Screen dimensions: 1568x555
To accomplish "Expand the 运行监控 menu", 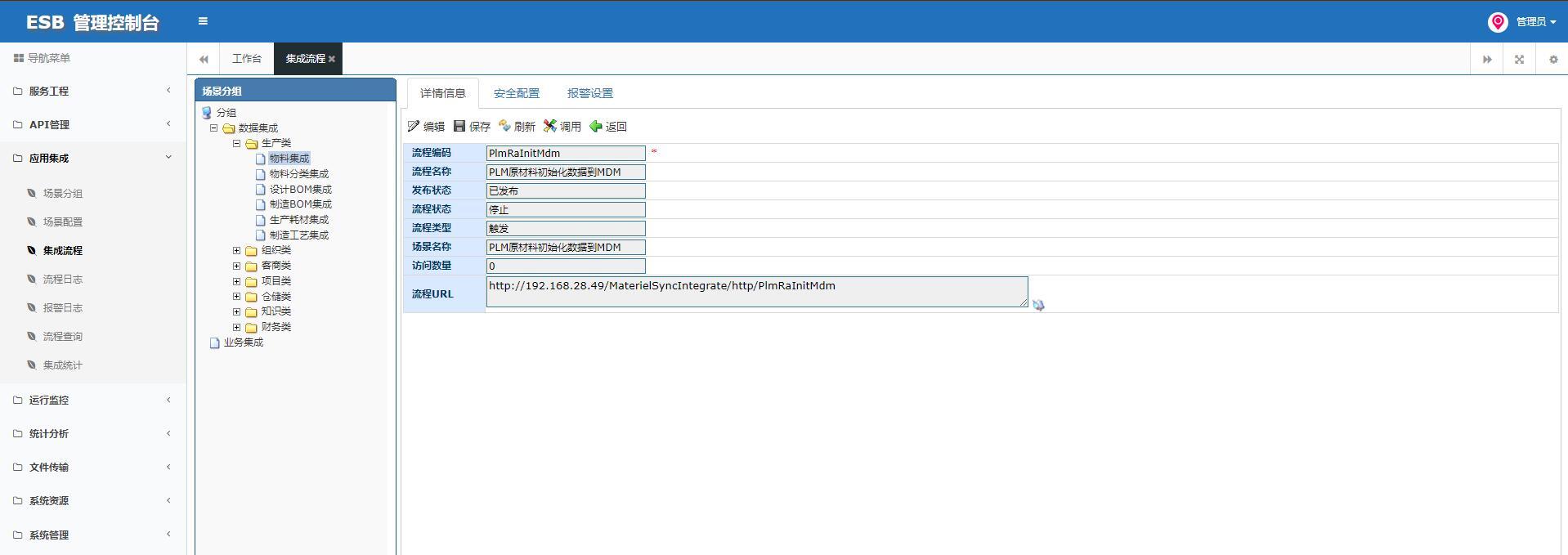I will point(93,400).
